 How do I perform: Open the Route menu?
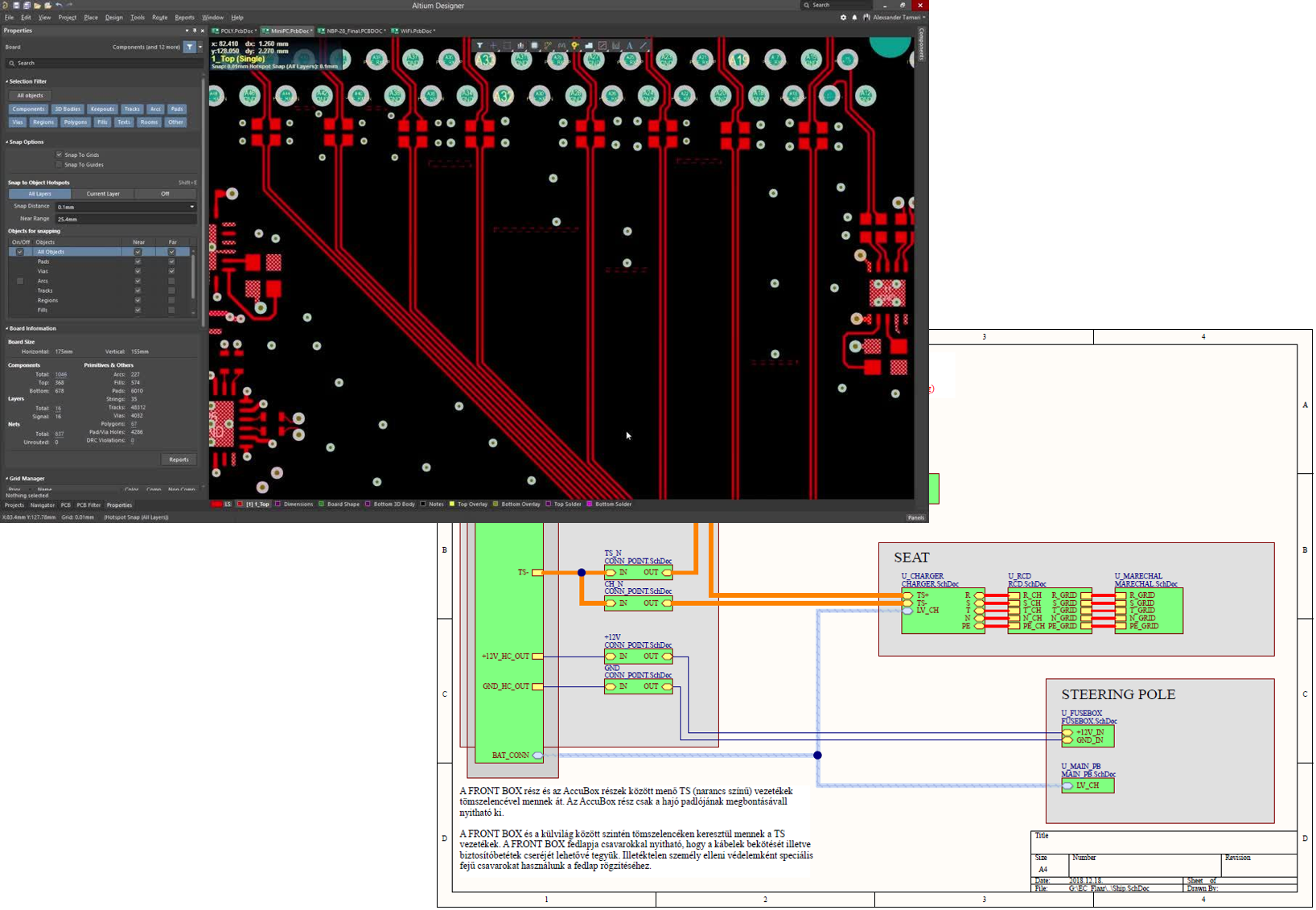point(159,17)
